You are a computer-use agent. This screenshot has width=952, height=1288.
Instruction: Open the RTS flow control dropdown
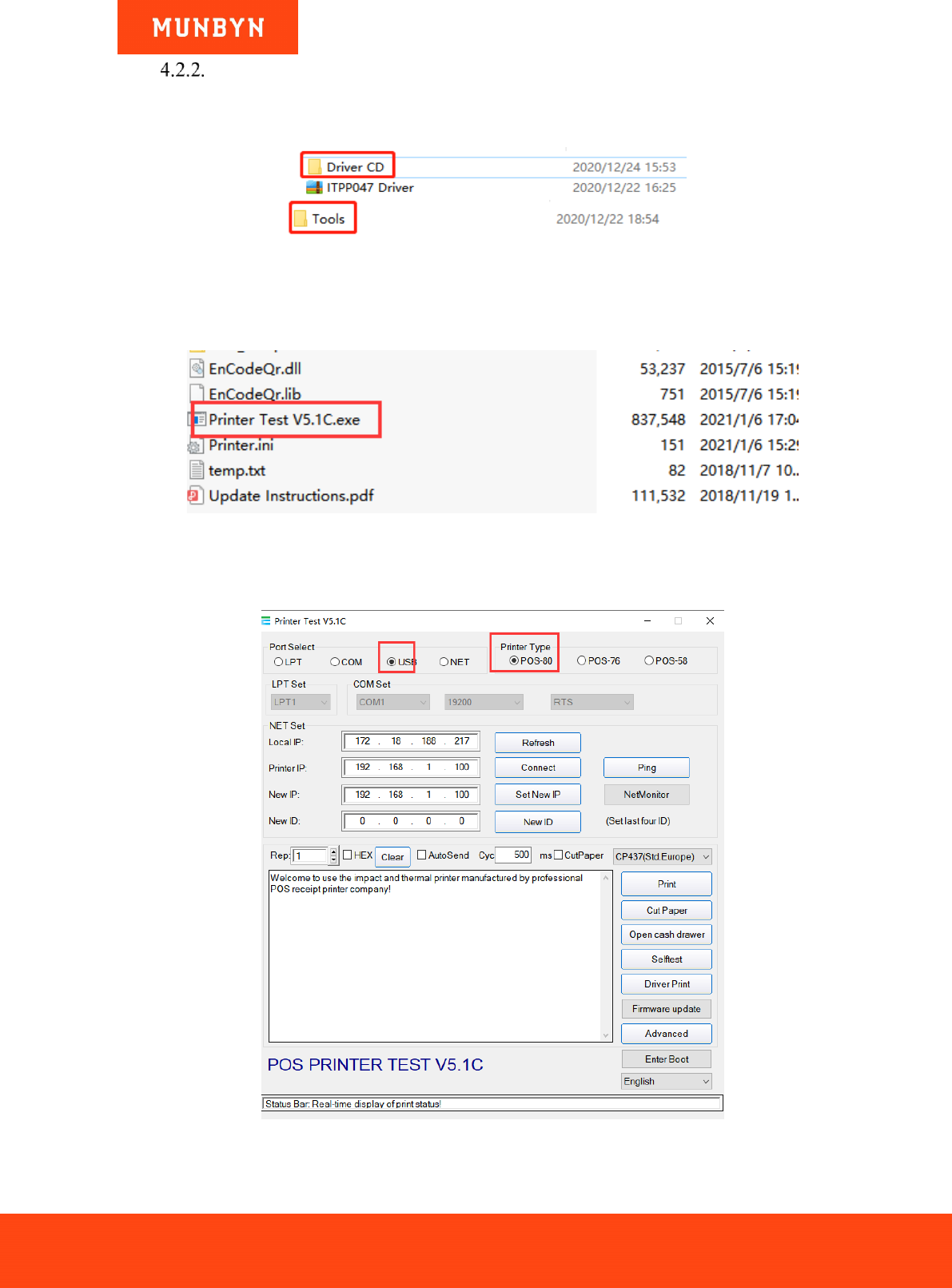pos(592,702)
